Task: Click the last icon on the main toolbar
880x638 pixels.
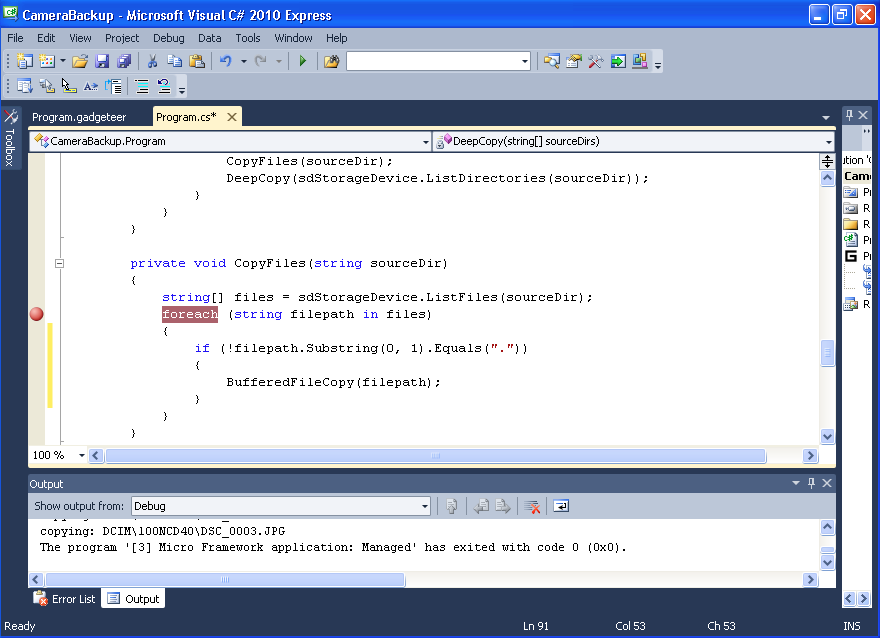Action: pos(640,61)
